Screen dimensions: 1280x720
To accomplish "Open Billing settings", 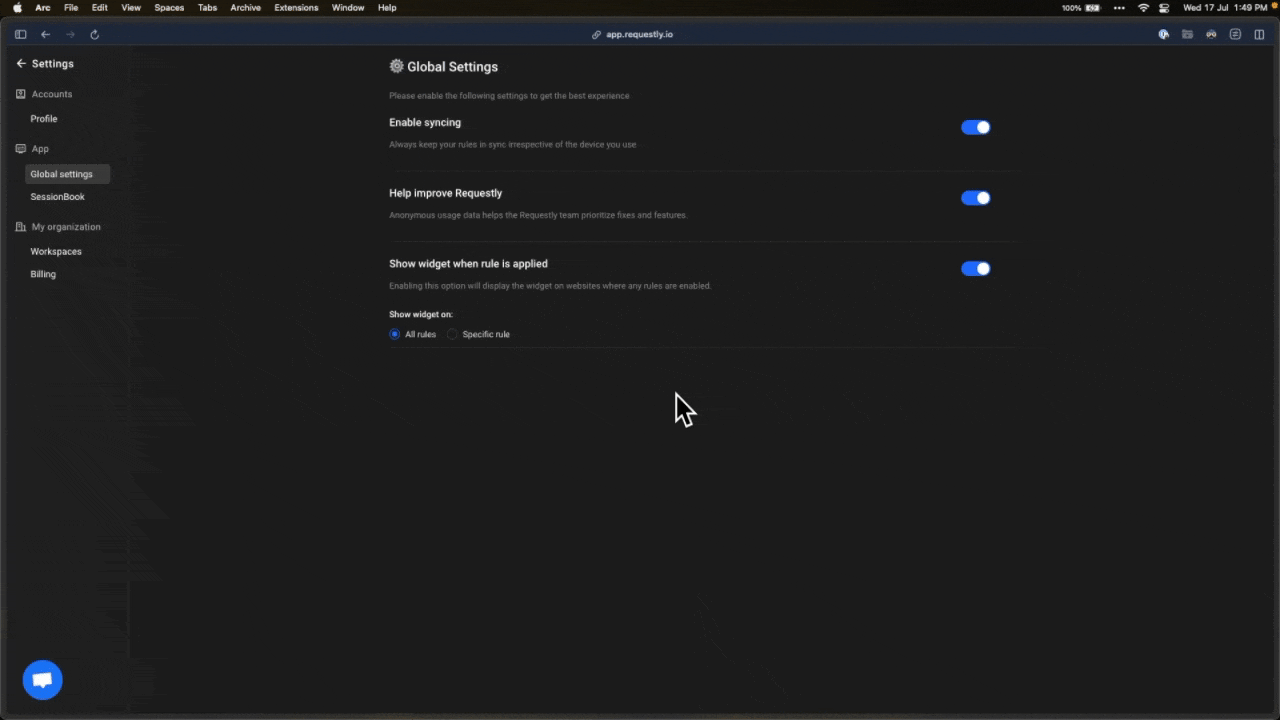I will click(x=43, y=274).
